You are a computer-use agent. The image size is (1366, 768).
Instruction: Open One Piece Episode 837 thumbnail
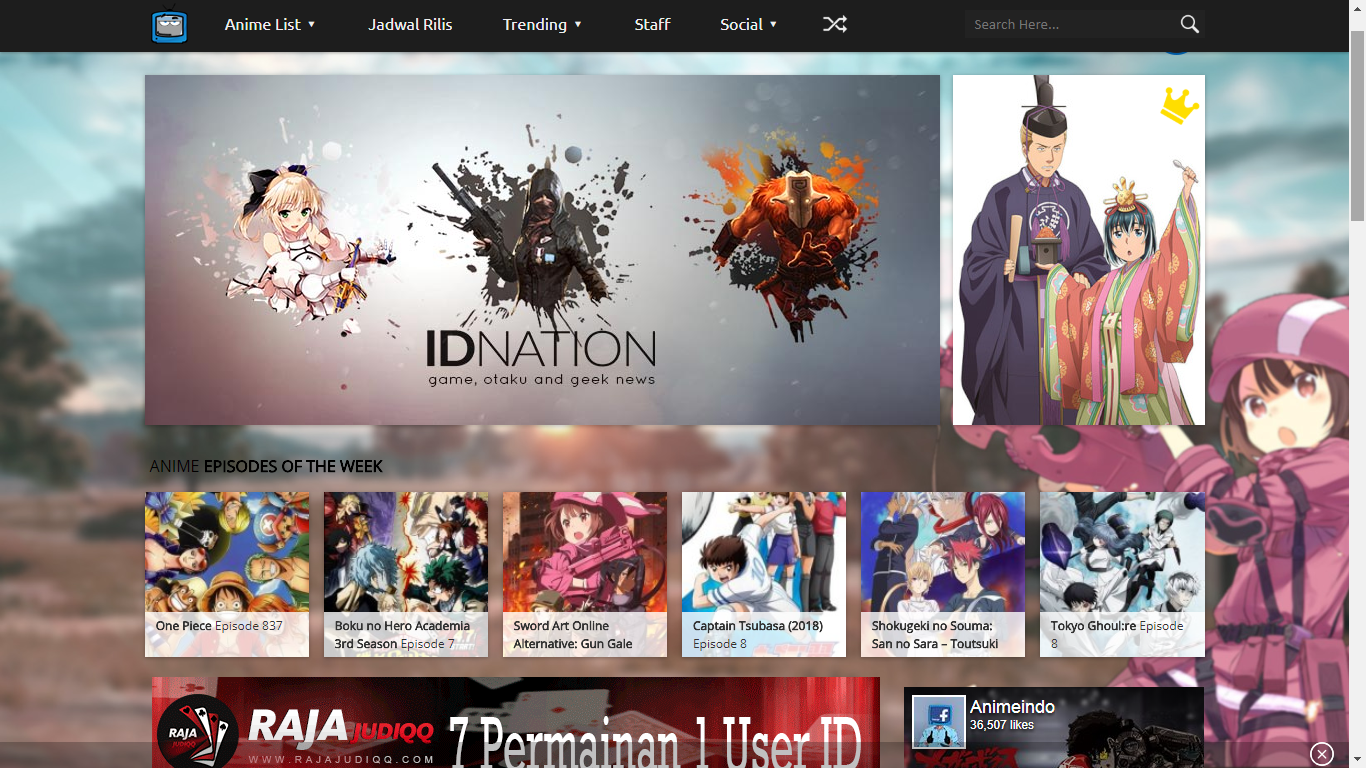coord(227,574)
